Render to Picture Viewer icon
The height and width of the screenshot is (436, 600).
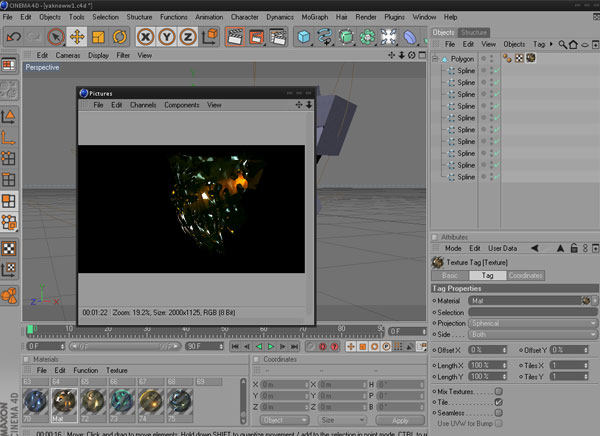[256, 37]
